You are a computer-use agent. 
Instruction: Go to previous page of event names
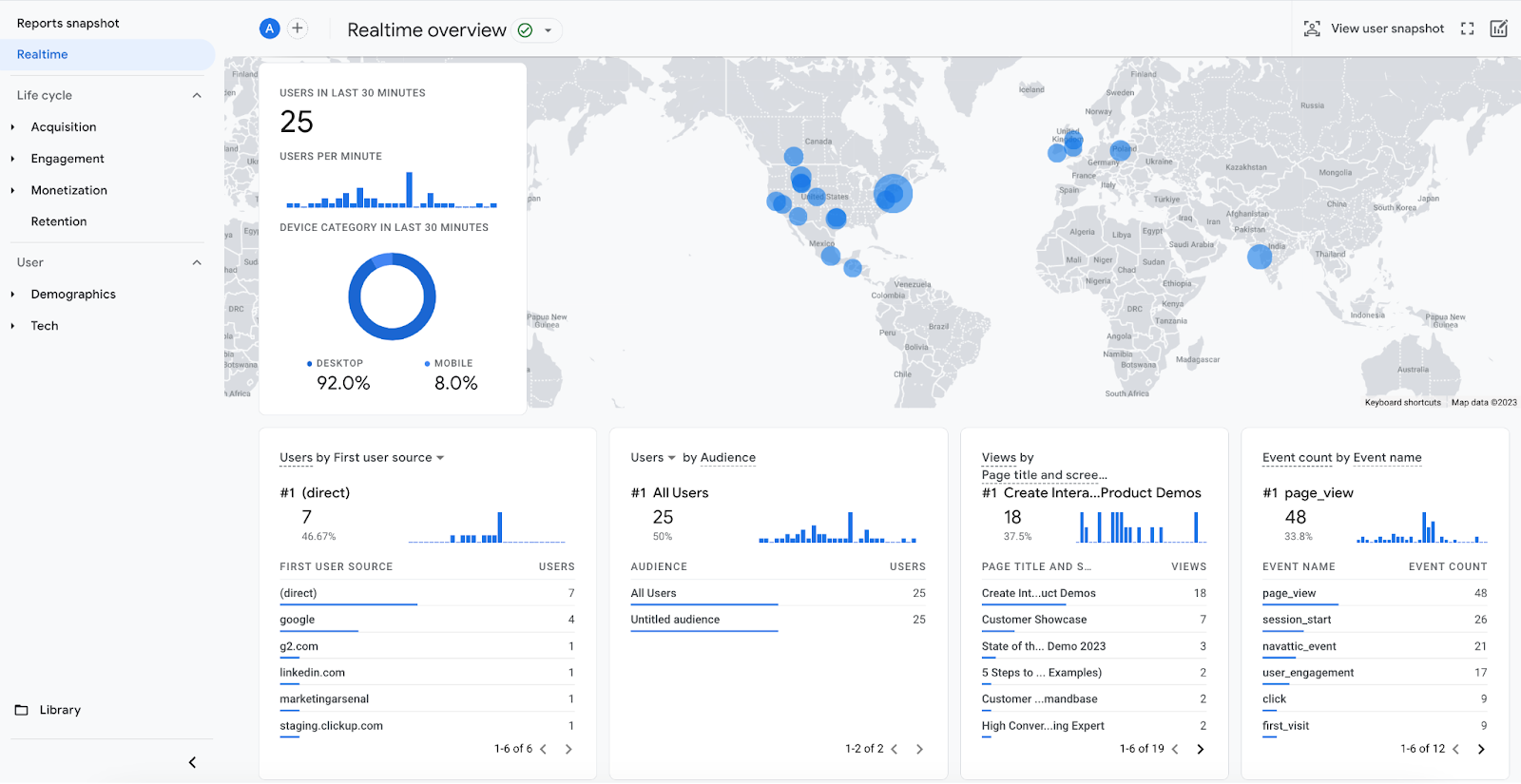pos(1456,749)
